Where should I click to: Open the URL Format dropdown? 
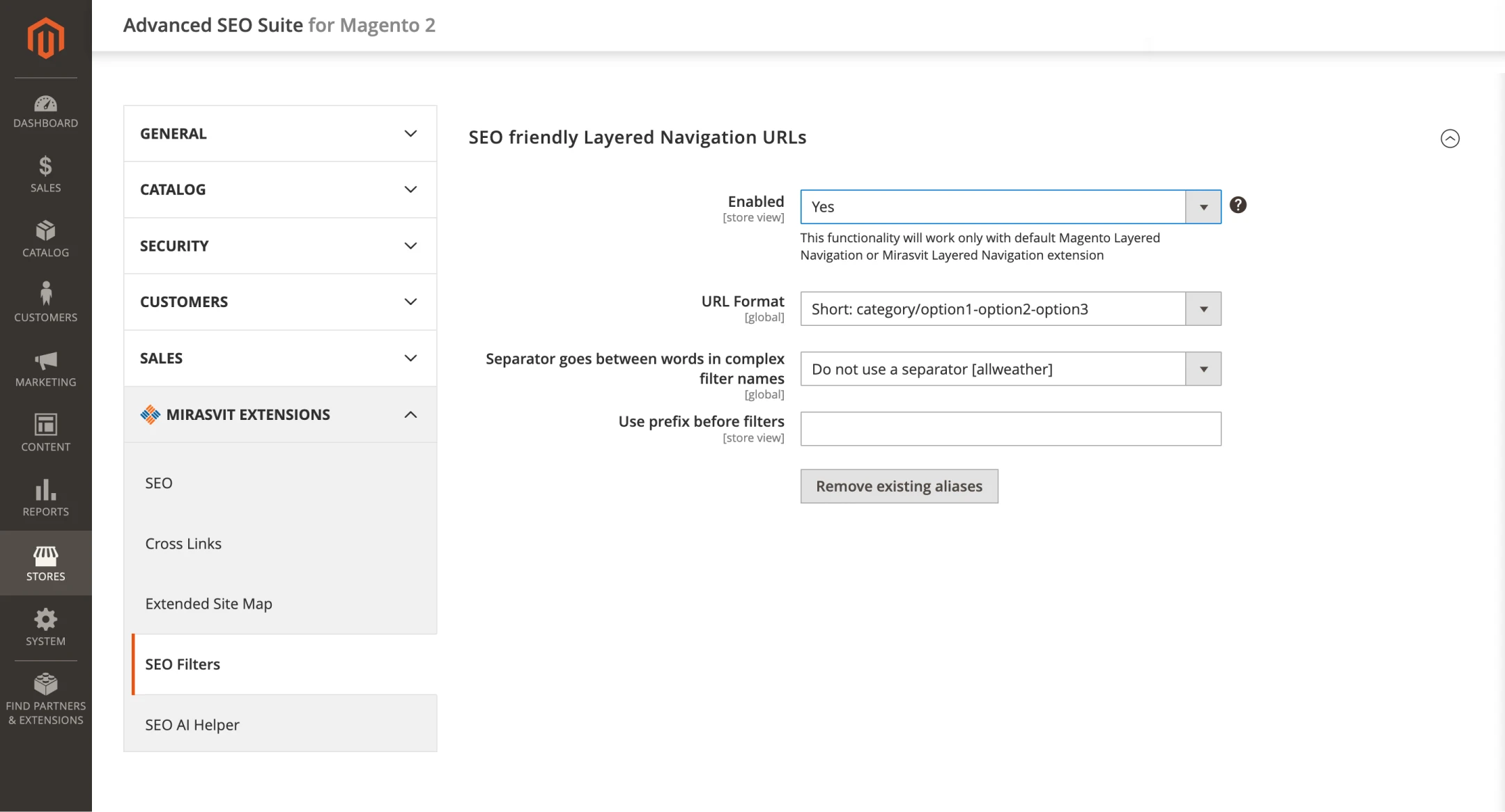pyautogui.click(x=1010, y=309)
